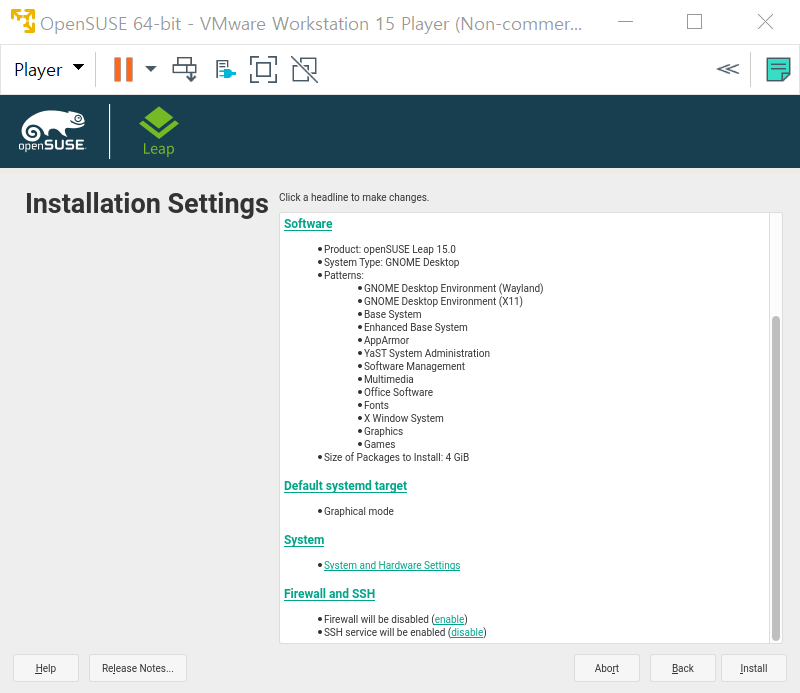800x693 pixels.
Task: Close the VMware Player window
Action: tap(765, 21)
